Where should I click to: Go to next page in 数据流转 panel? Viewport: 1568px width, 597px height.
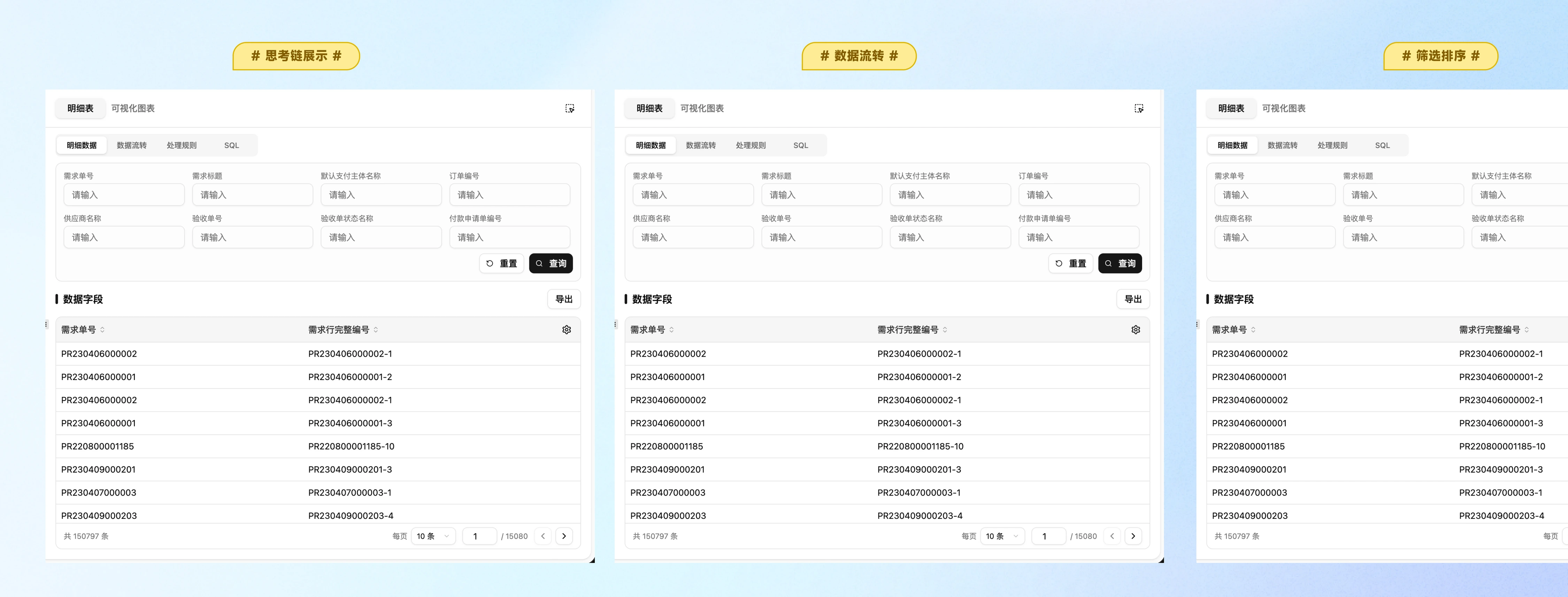pyautogui.click(x=1133, y=536)
